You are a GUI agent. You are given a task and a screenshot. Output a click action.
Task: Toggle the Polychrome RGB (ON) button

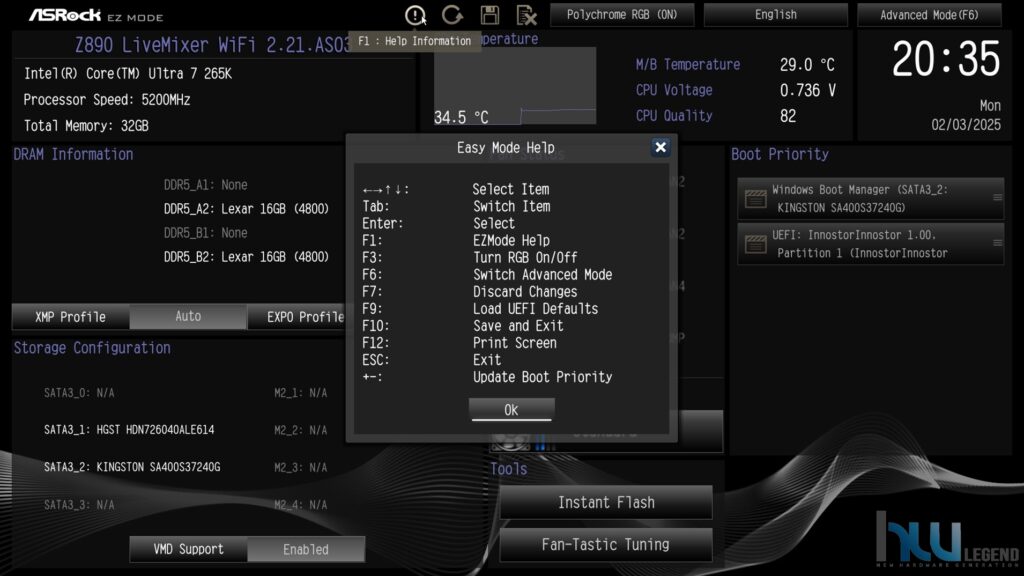click(622, 14)
